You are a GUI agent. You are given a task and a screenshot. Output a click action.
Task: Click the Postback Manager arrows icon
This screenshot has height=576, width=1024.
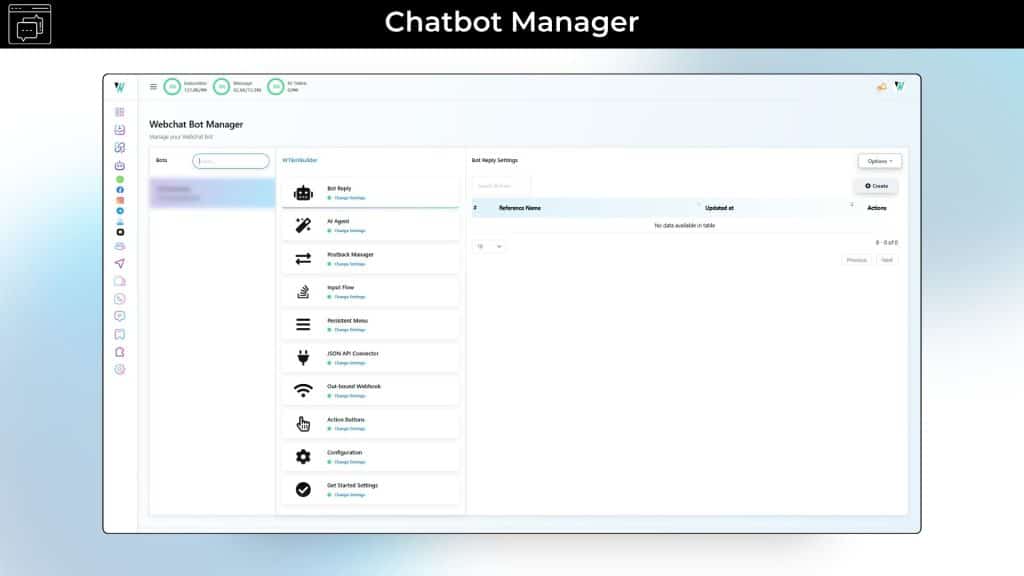pyautogui.click(x=303, y=257)
